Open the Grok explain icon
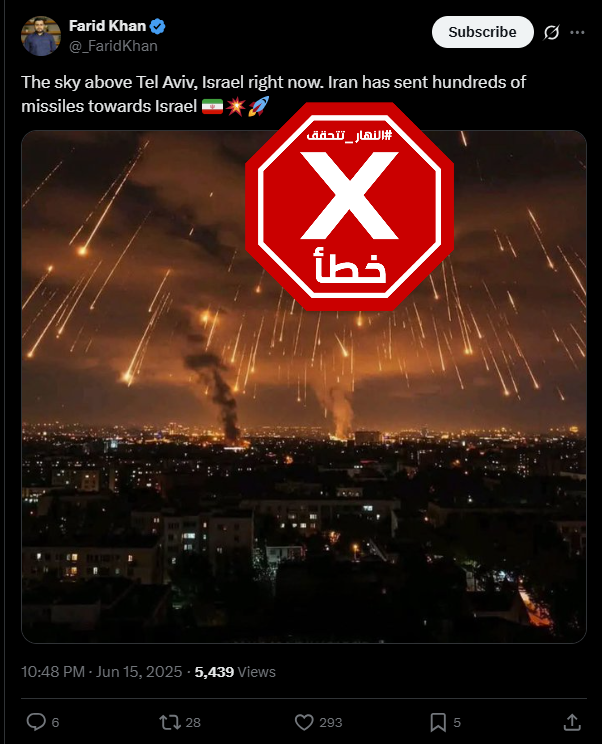 tap(551, 32)
